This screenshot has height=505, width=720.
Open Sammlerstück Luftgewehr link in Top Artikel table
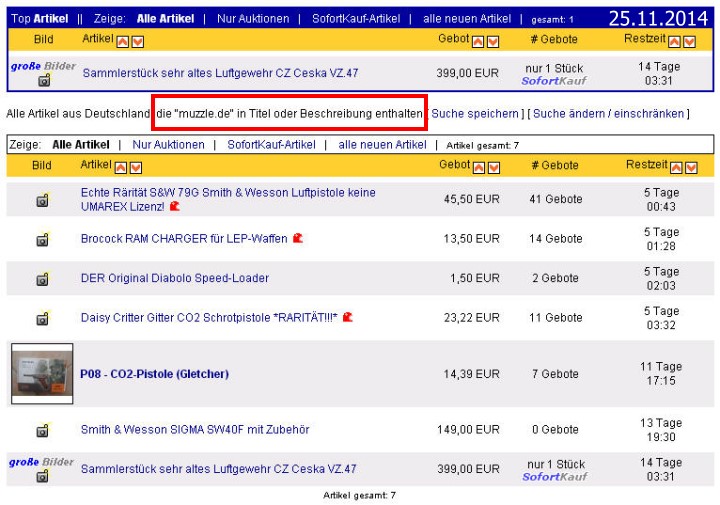click(x=220, y=74)
